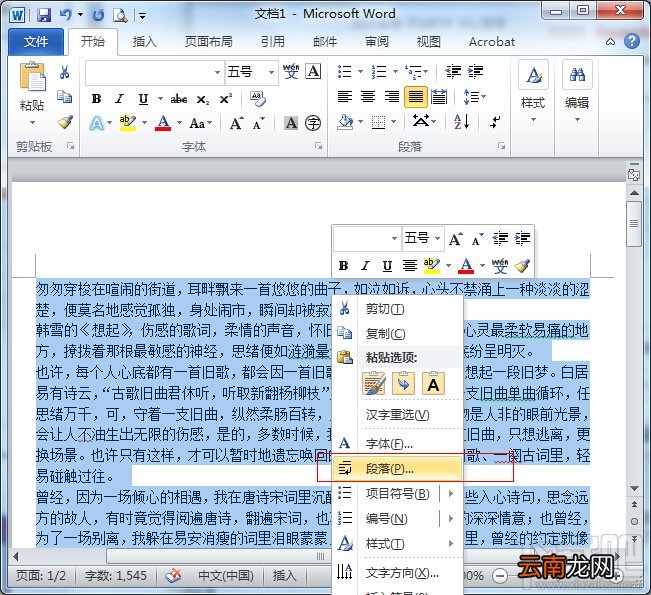Toggle Superscript formatting
Viewport: 651px width, 595px height.
225,99
